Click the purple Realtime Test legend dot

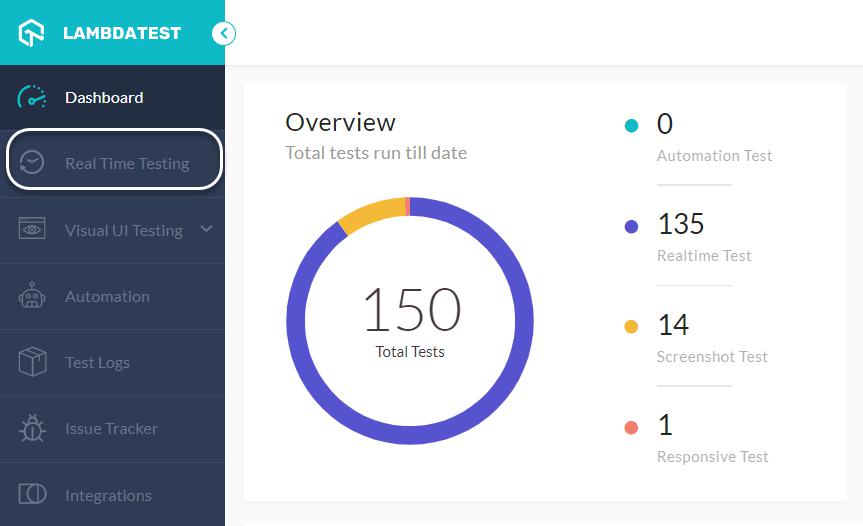631,226
